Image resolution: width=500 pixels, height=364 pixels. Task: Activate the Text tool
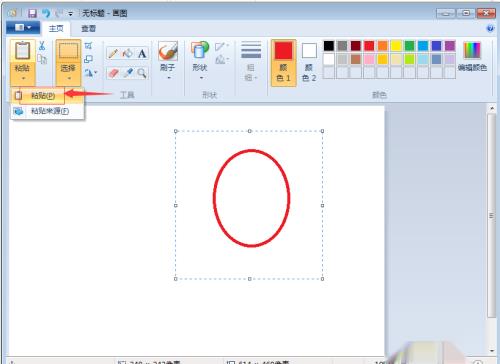pos(142,54)
